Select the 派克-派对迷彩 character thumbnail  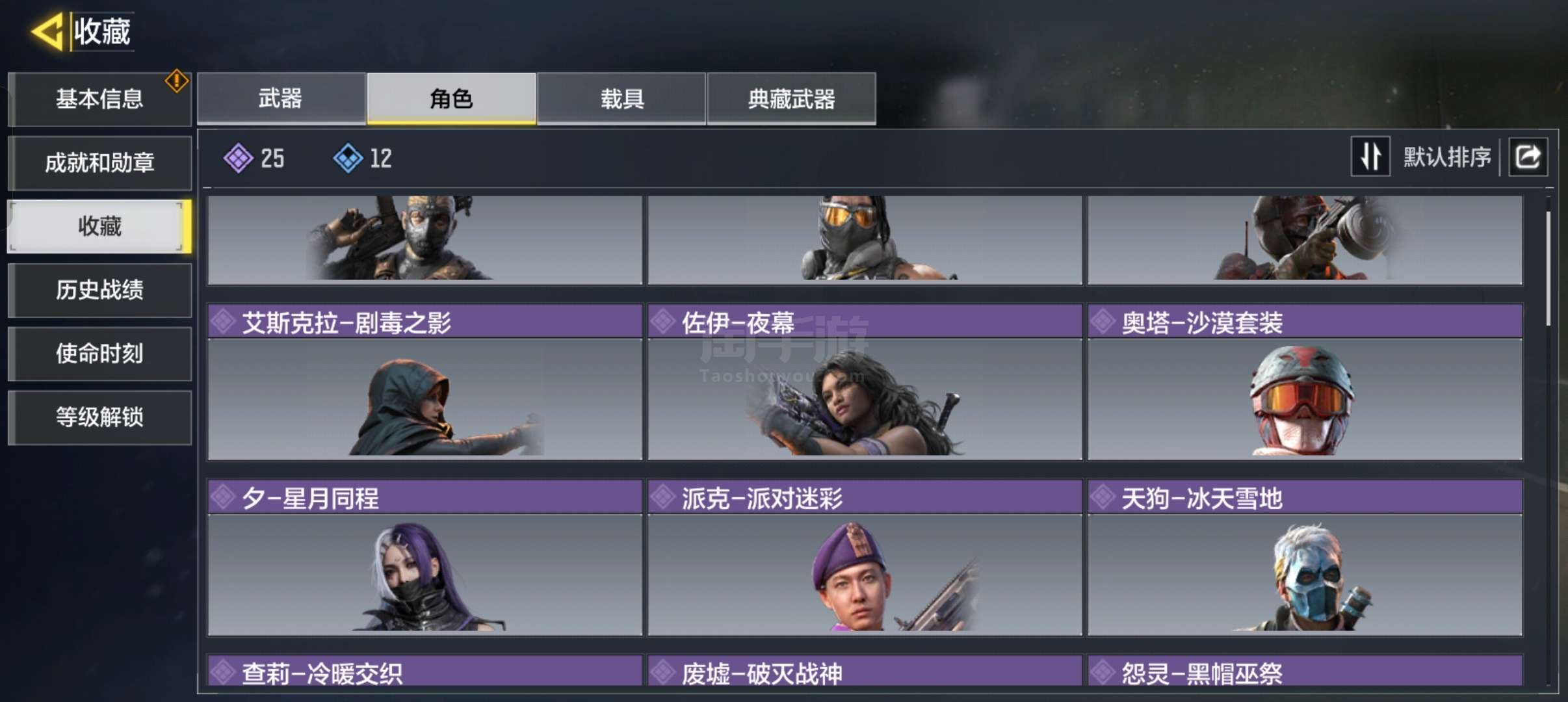(x=865, y=575)
